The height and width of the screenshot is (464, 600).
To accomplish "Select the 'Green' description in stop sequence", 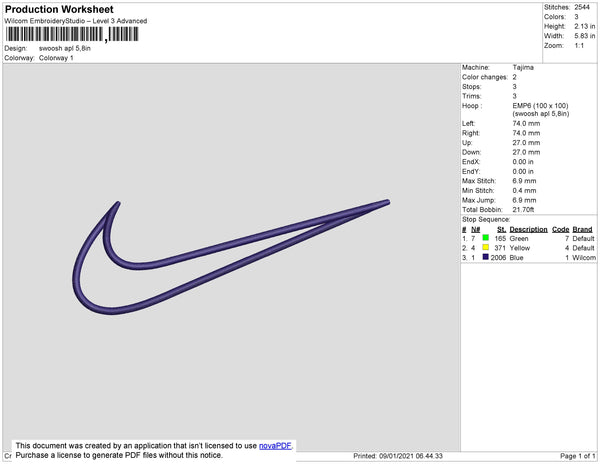I will [519, 238].
